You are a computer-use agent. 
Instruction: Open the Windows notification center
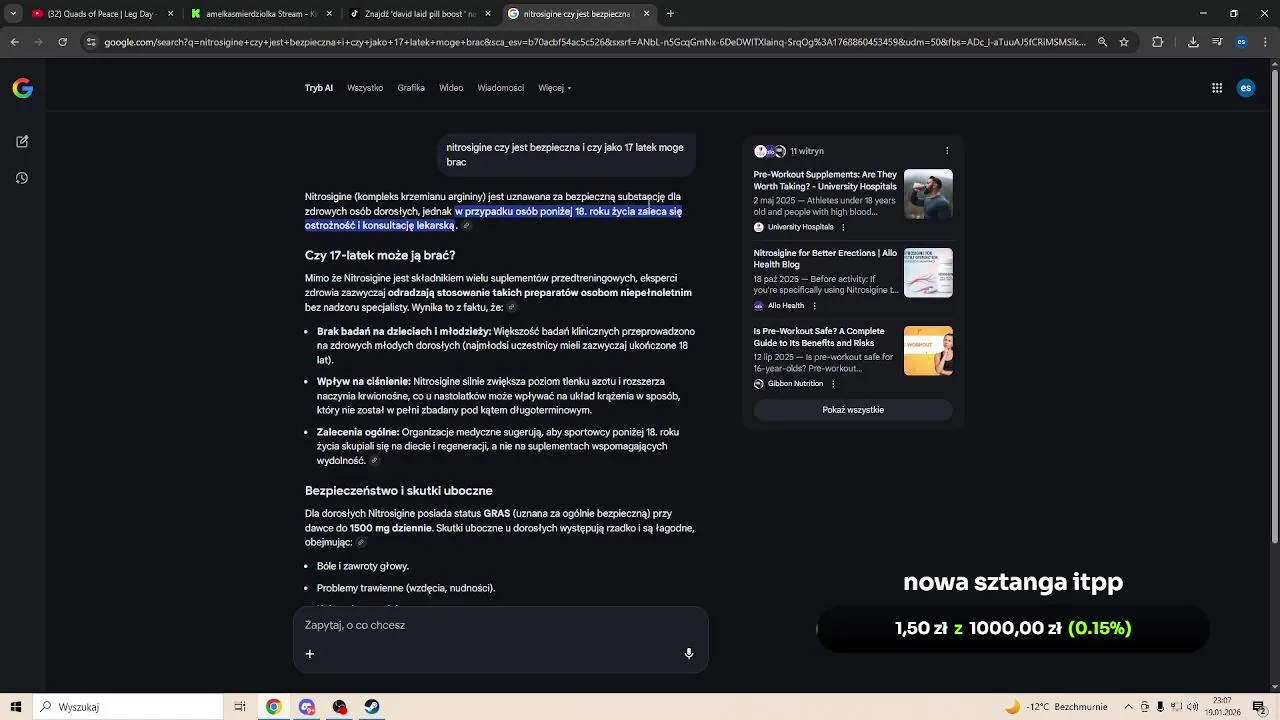click(x=1259, y=707)
